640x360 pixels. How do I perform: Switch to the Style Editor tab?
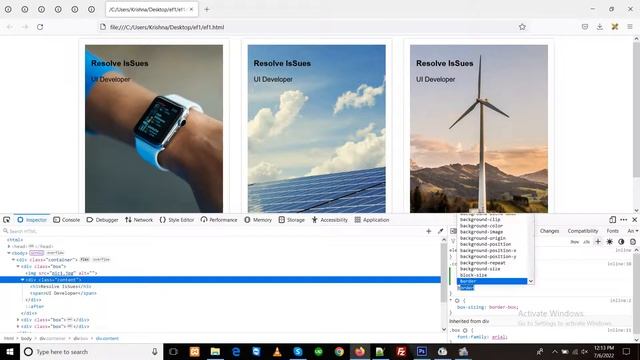coord(177,220)
